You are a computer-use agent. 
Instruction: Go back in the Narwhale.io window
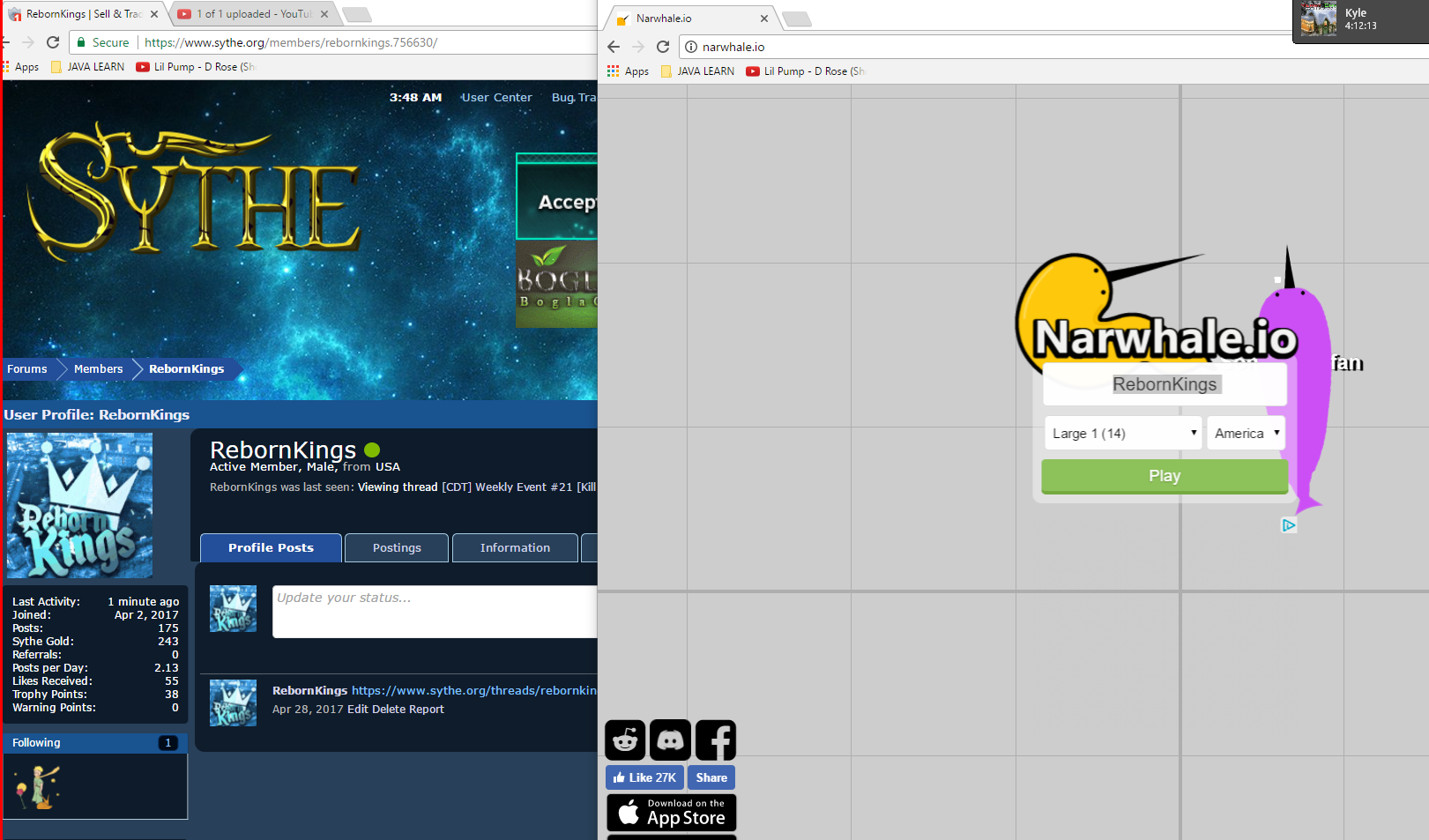[614, 47]
